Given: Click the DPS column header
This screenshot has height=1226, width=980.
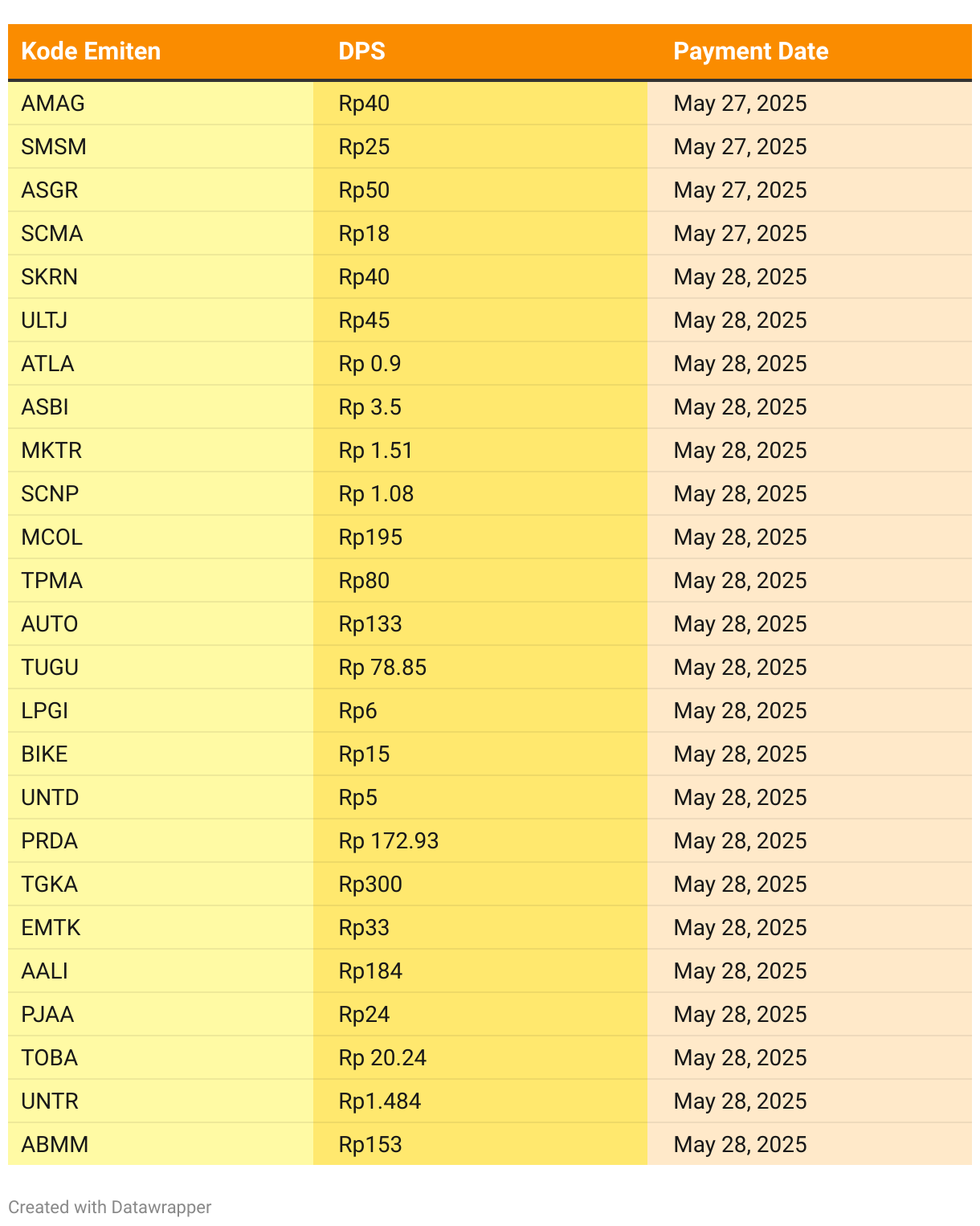Looking at the screenshot, I should 361,51.
